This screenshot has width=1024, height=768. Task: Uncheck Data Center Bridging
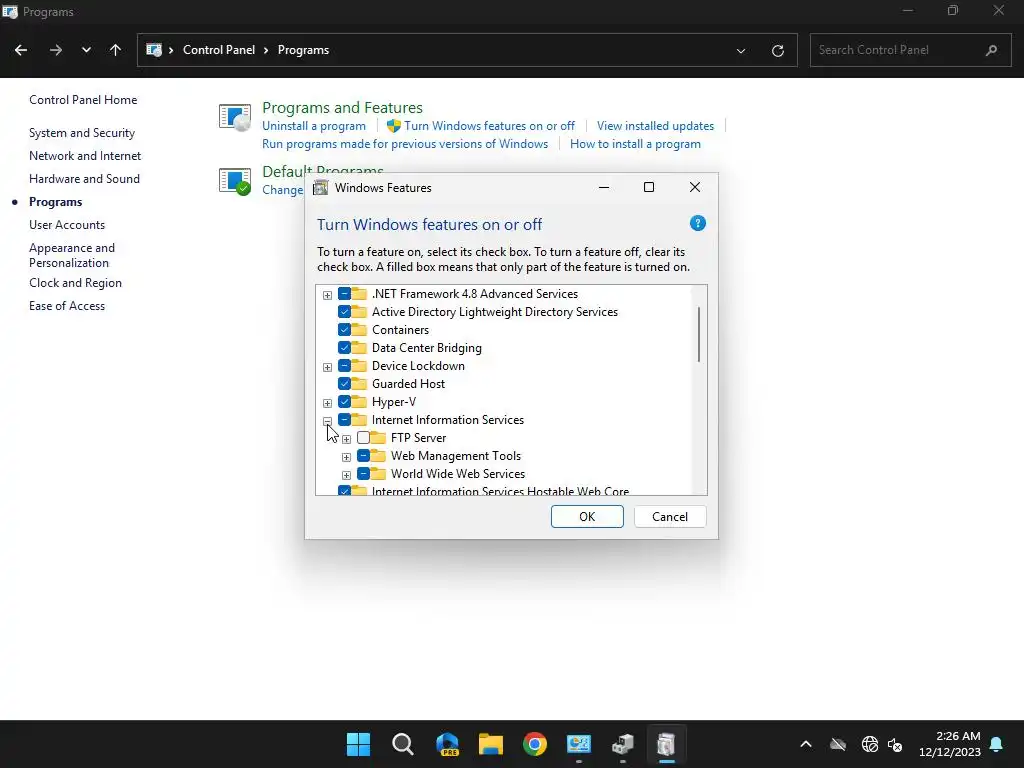coord(344,347)
